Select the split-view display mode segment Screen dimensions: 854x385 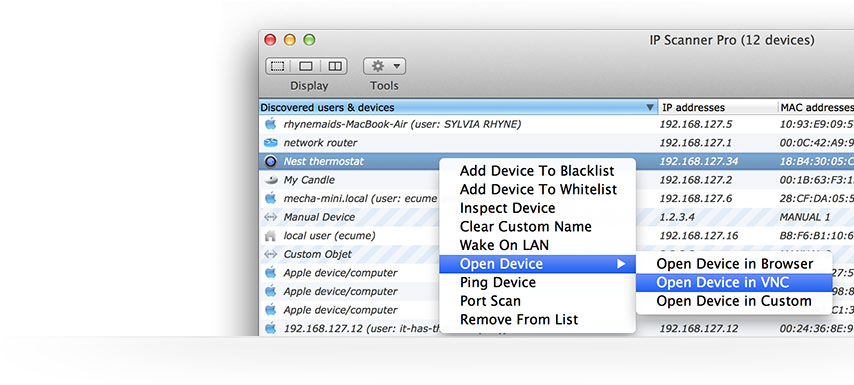pos(334,66)
